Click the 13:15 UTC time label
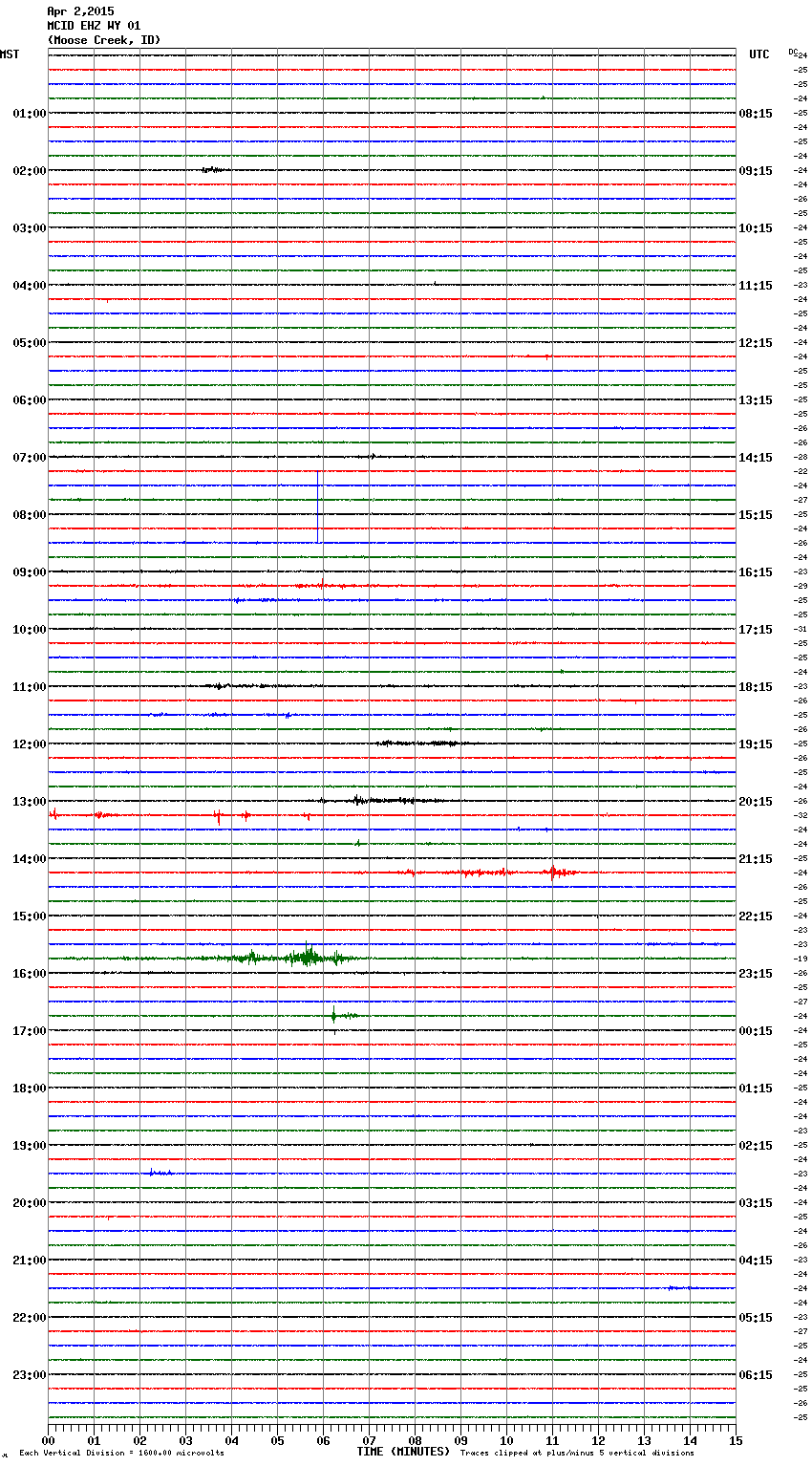 click(756, 400)
